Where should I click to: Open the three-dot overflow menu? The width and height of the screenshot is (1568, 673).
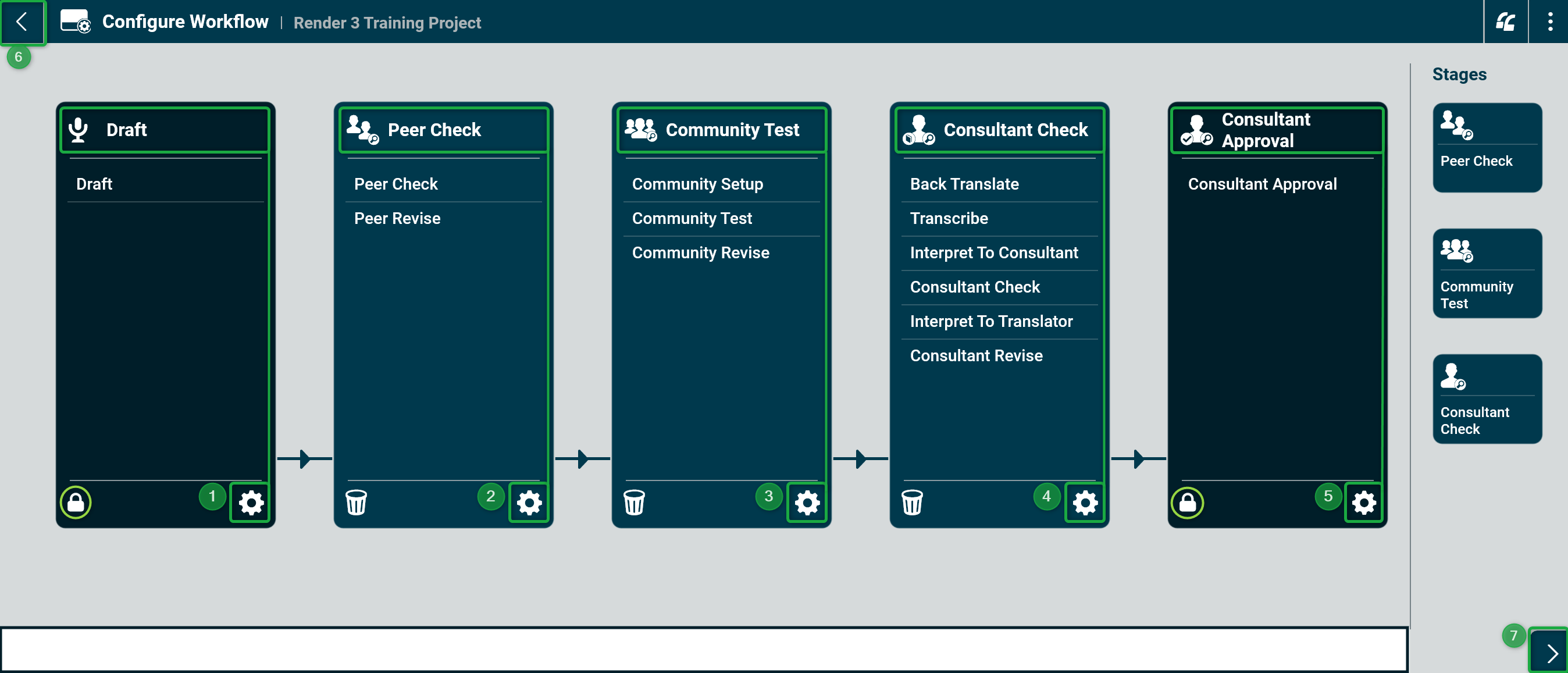click(x=1549, y=22)
